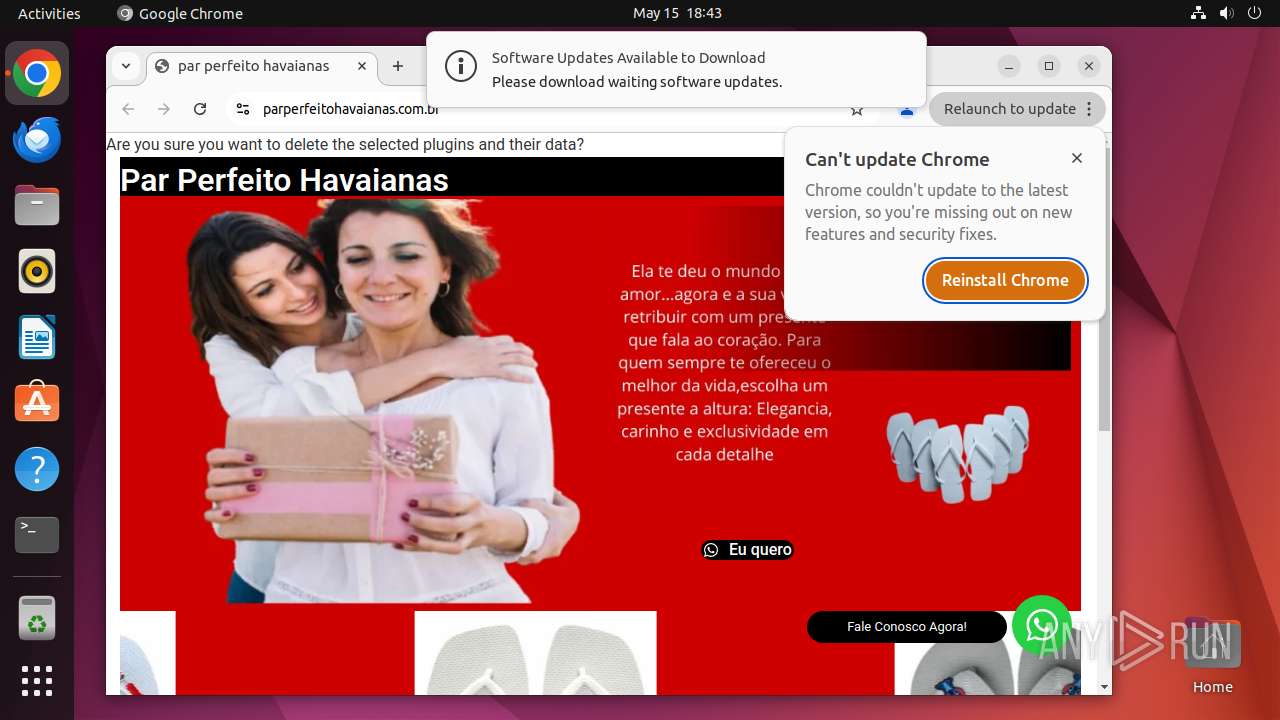Open the Help icon in dock
1280x720 pixels.
[x=37, y=469]
